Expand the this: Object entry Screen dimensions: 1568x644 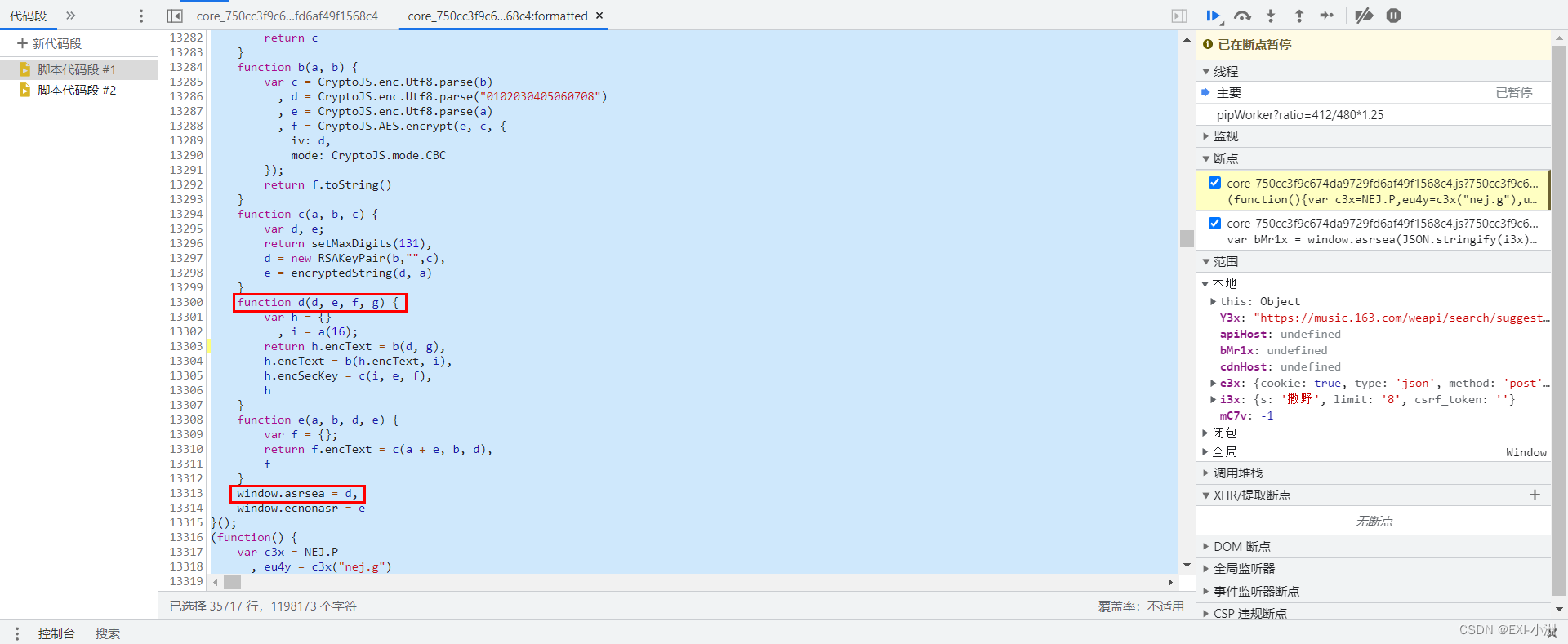point(1213,301)
